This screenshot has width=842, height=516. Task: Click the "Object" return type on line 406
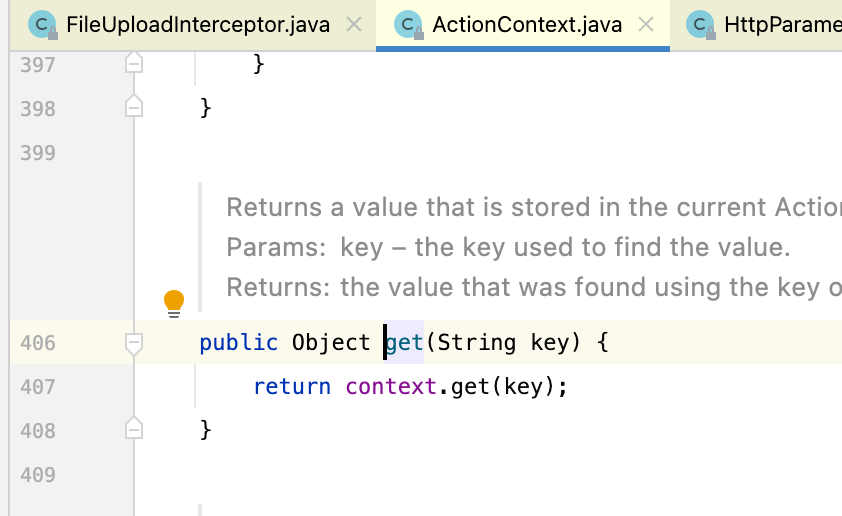[331, 343]
